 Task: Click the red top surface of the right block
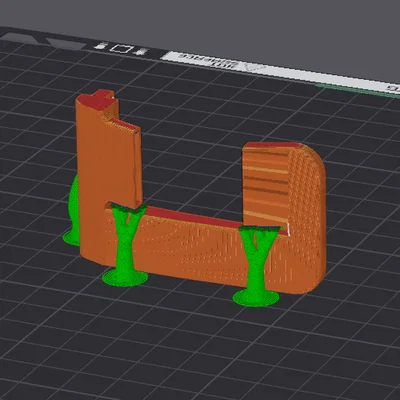coord(273,146)
